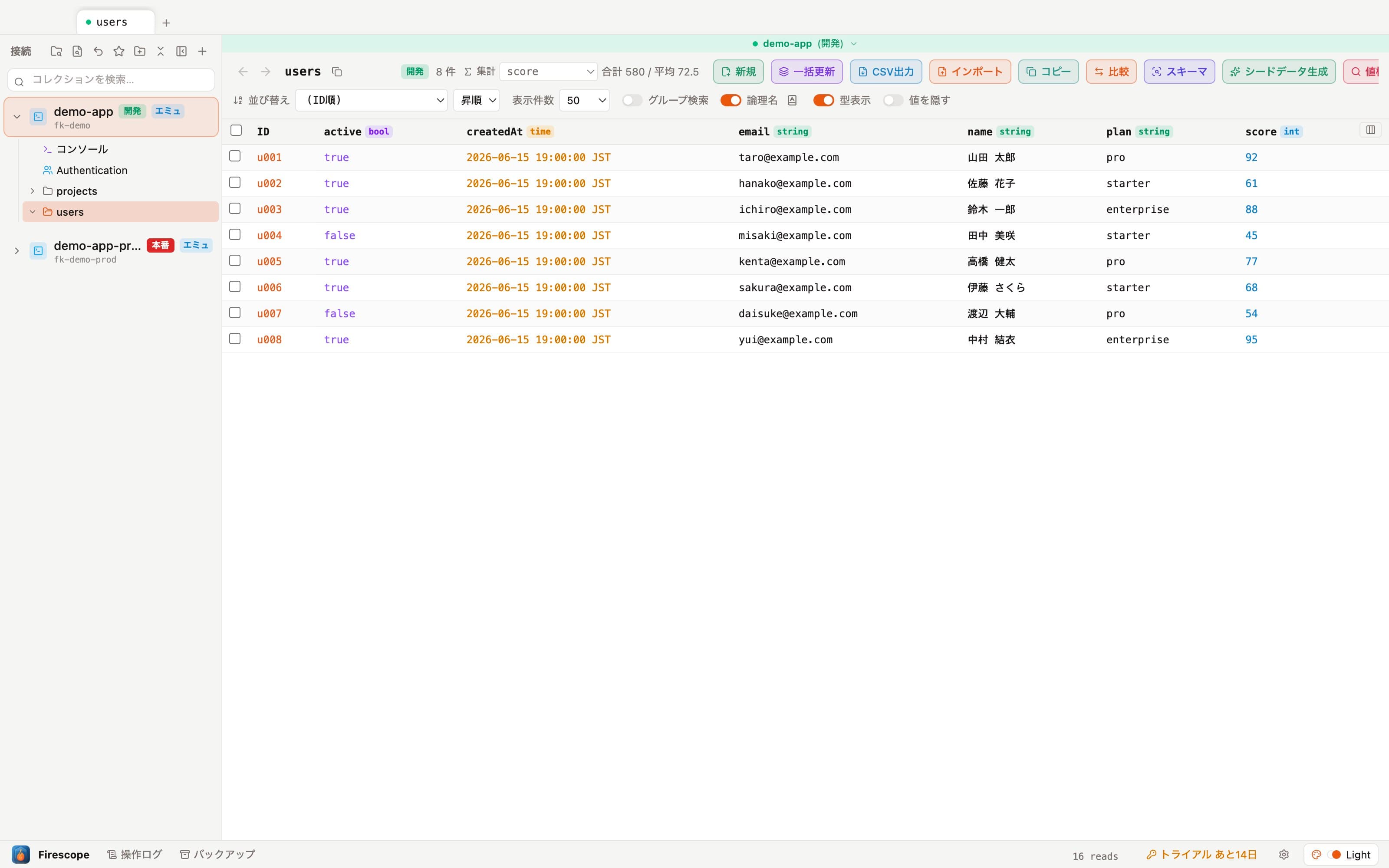Click the add folder icon in sidebar
The height and width of the screenshot is (868, 1389).
click(139, 52)
